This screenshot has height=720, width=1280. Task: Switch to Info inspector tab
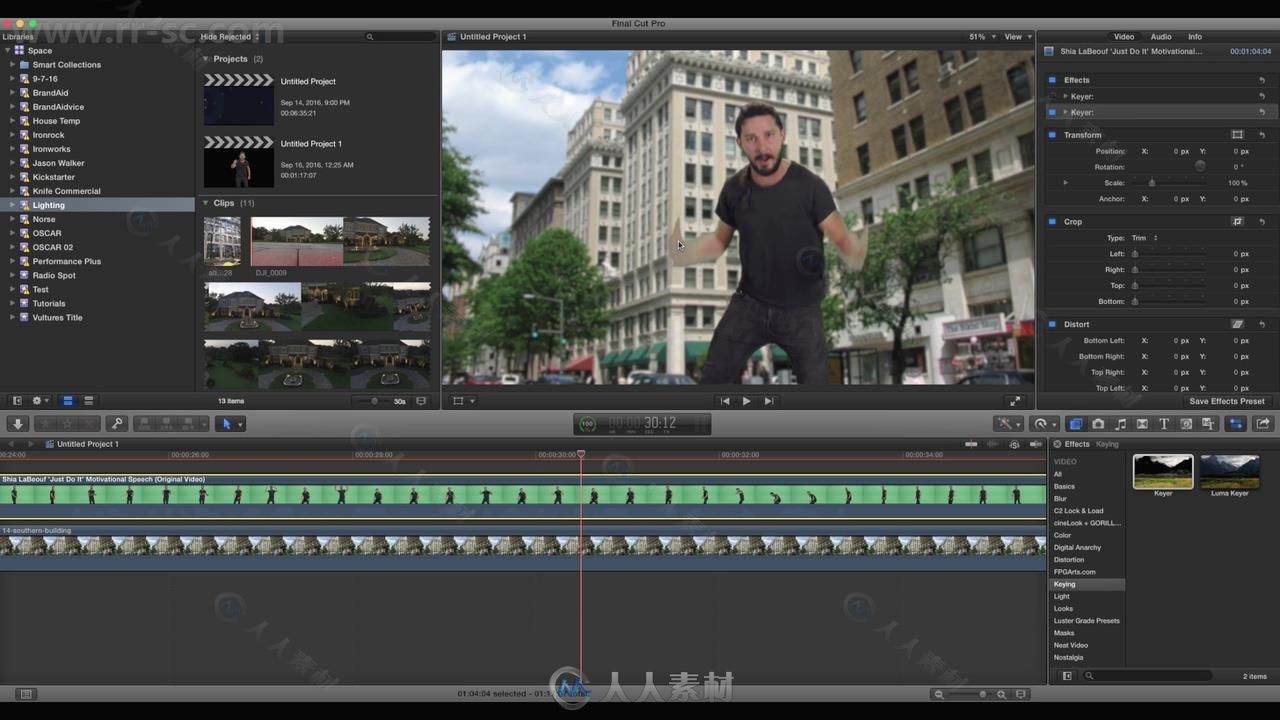1195,37
